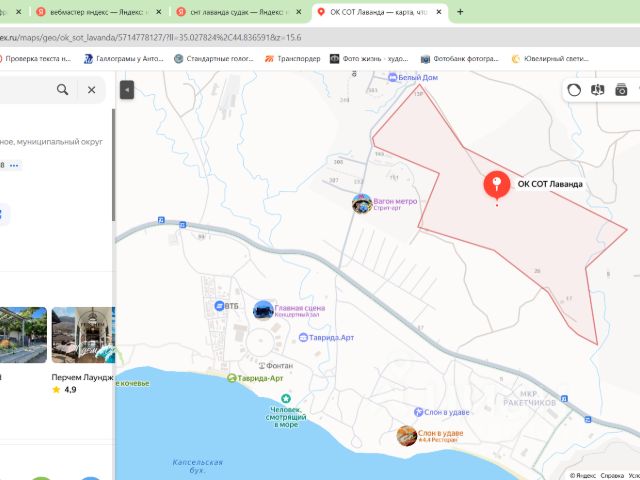Screen dimensions: 640x480
Task: Open the Стандартные голог... bookmark
Action: [x=213, y=59]
